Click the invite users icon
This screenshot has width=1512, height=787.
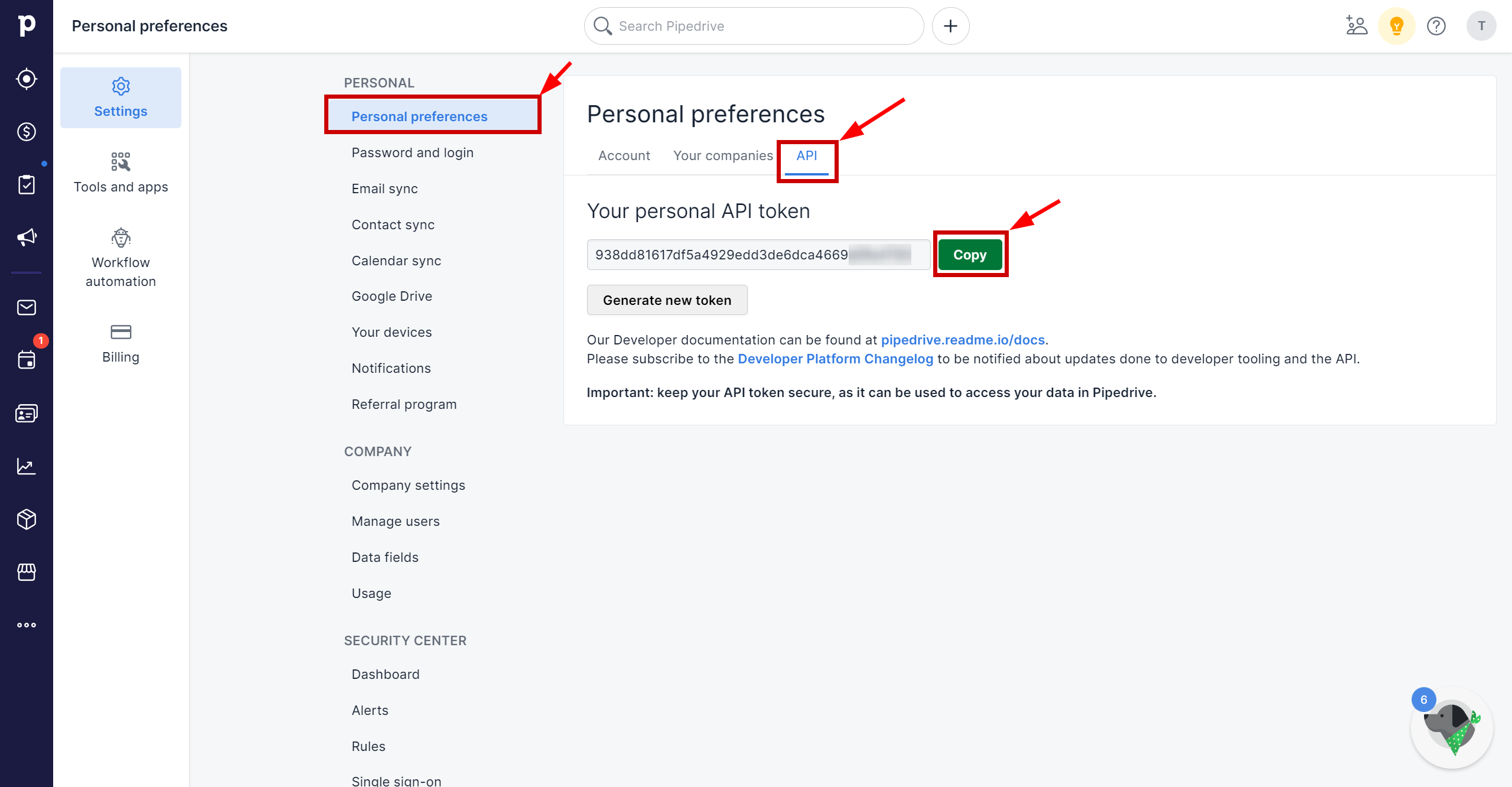1357,26
